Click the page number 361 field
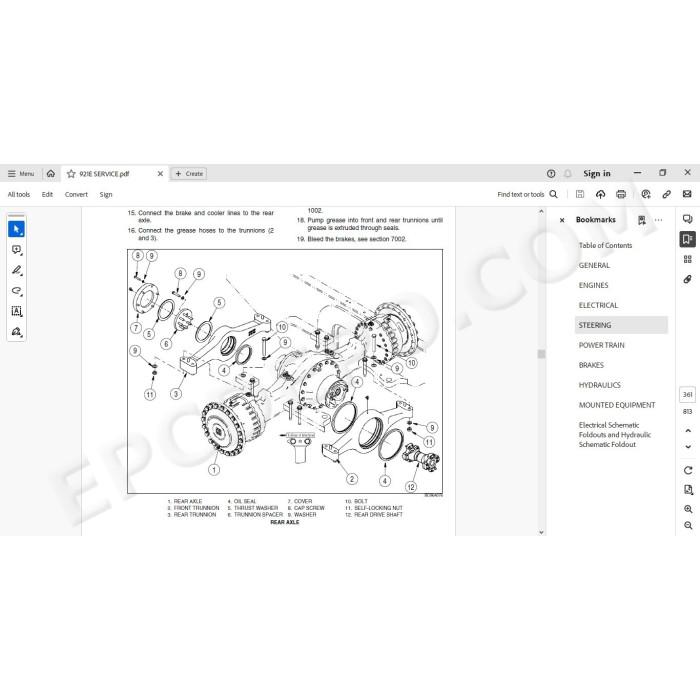The width and height of the screenshot is (700, 700). click(688, 395)
